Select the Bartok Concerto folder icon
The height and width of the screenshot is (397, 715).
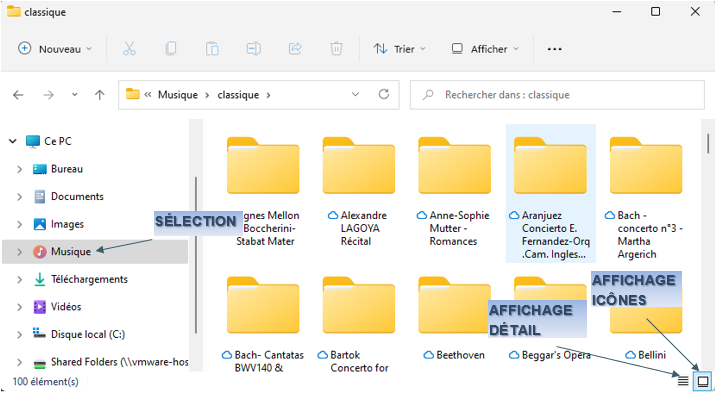(359, 305)
